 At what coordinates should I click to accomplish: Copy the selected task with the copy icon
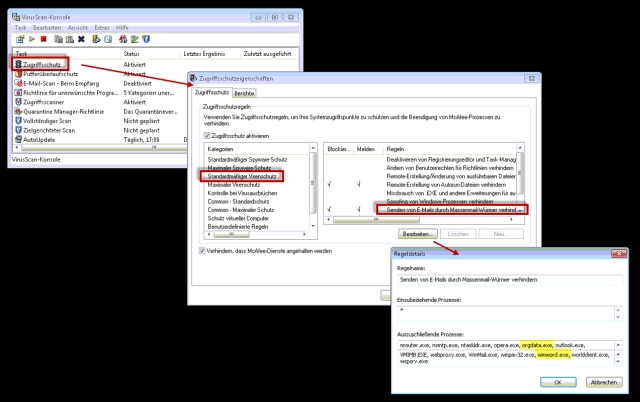[58, 39]
